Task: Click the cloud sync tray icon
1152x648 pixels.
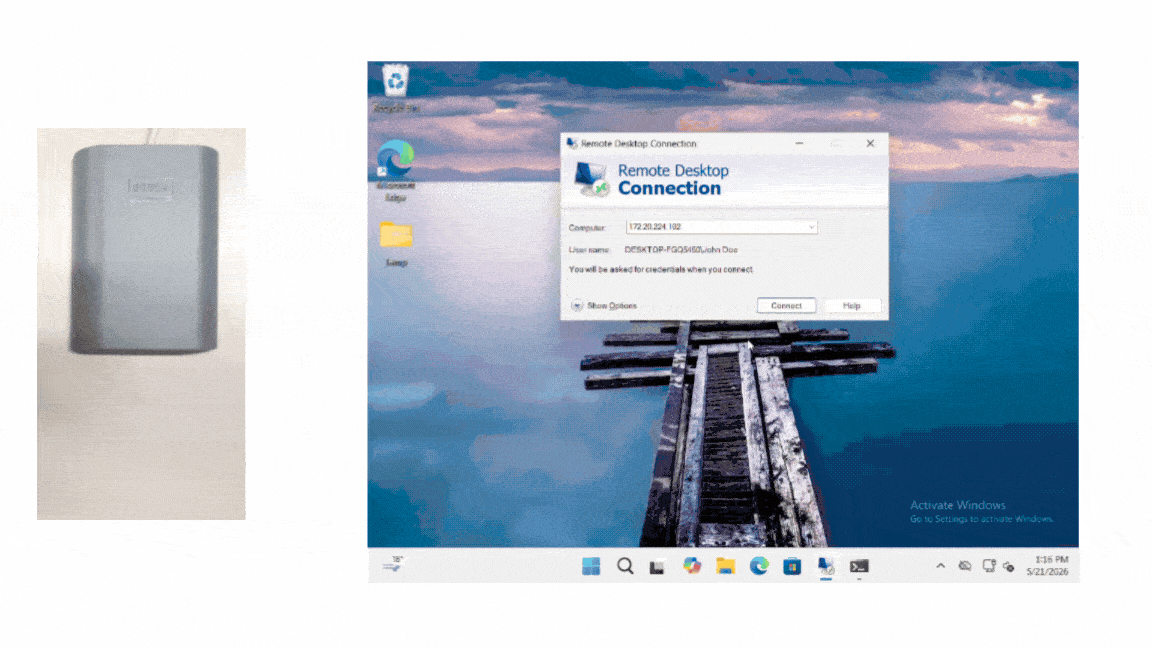Action: 965,566
